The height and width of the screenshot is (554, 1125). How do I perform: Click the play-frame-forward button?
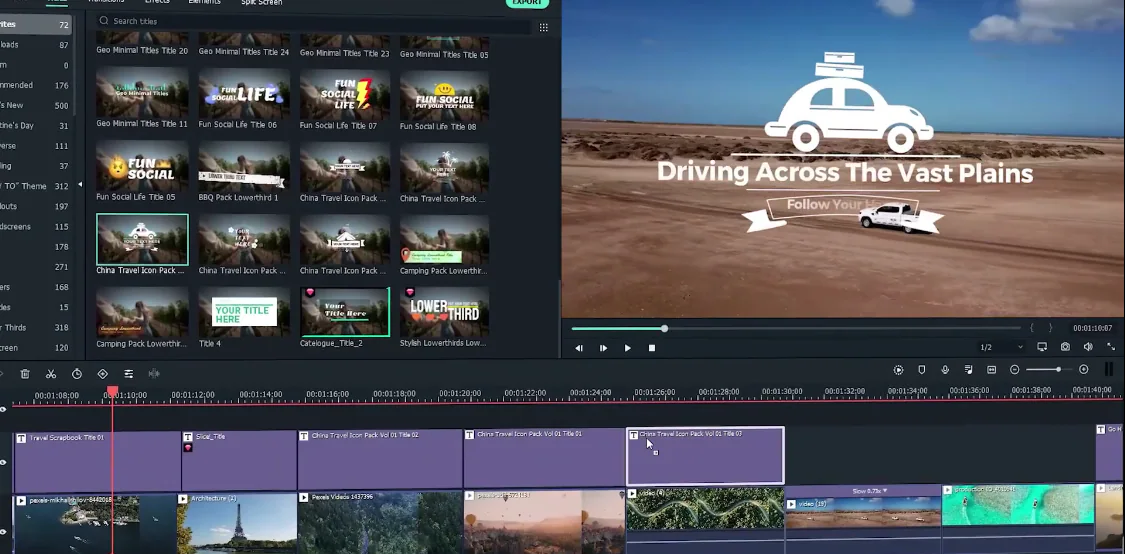click(603, 348)
